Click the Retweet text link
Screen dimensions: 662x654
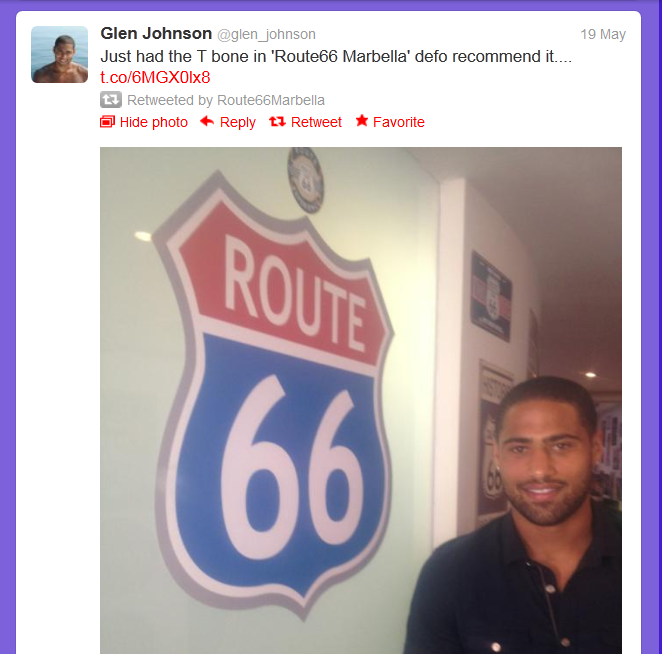point(316,122)
